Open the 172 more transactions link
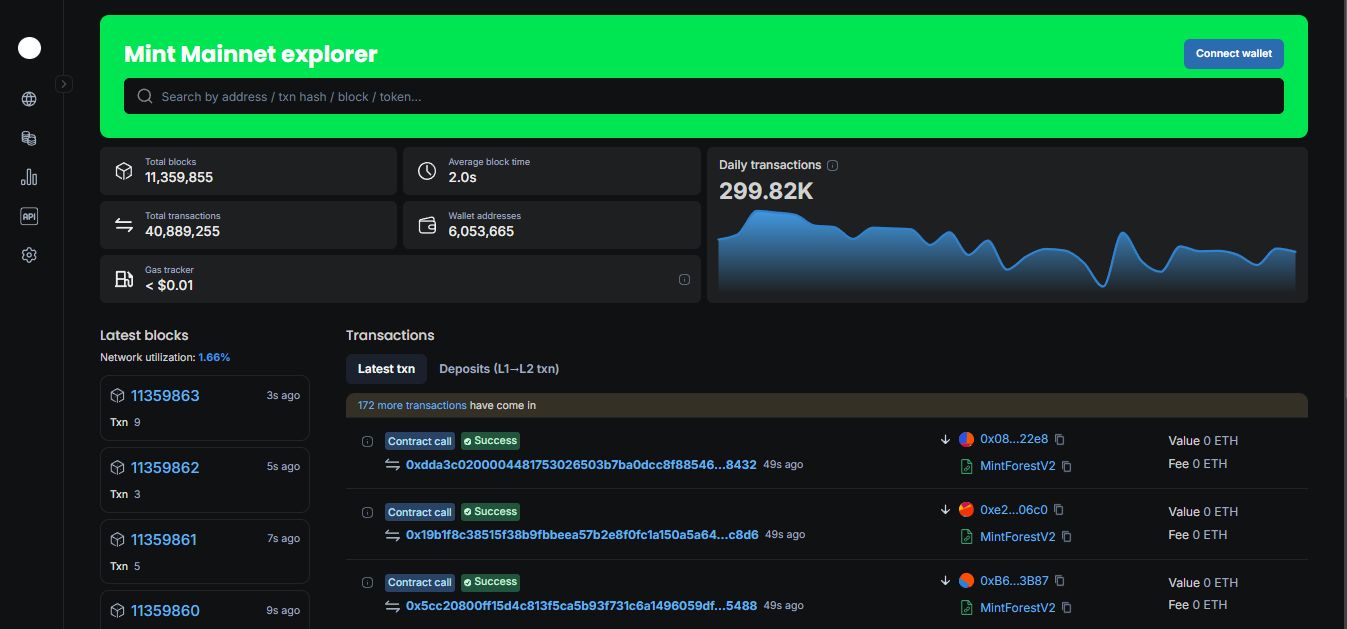Screen dimensions: 1347x629 tap(412, 406)
